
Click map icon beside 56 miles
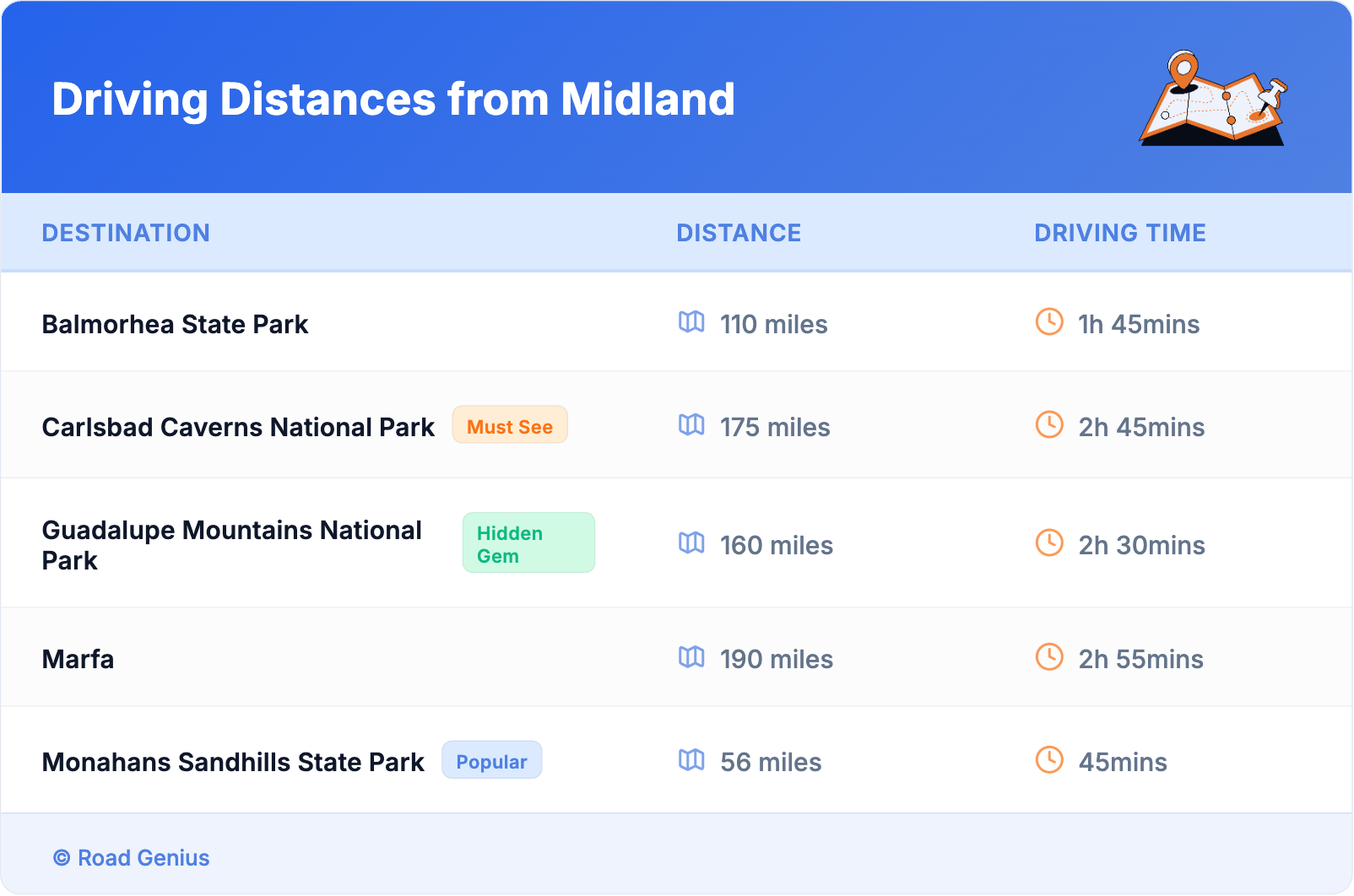[x=691, y=760]
